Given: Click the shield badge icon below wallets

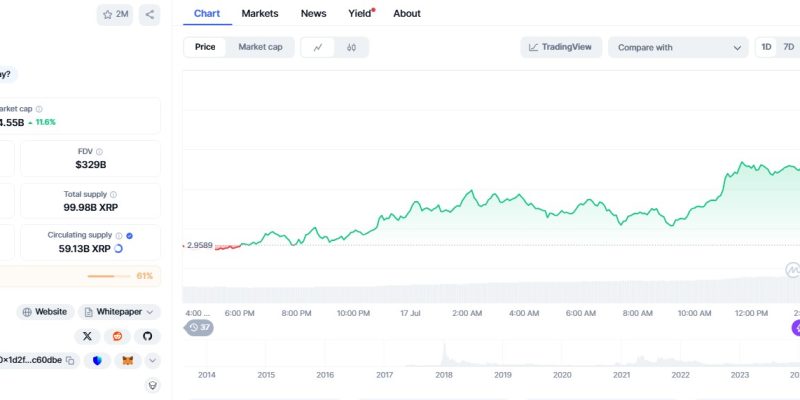Looking at the screenshot, I should (153, 385).
